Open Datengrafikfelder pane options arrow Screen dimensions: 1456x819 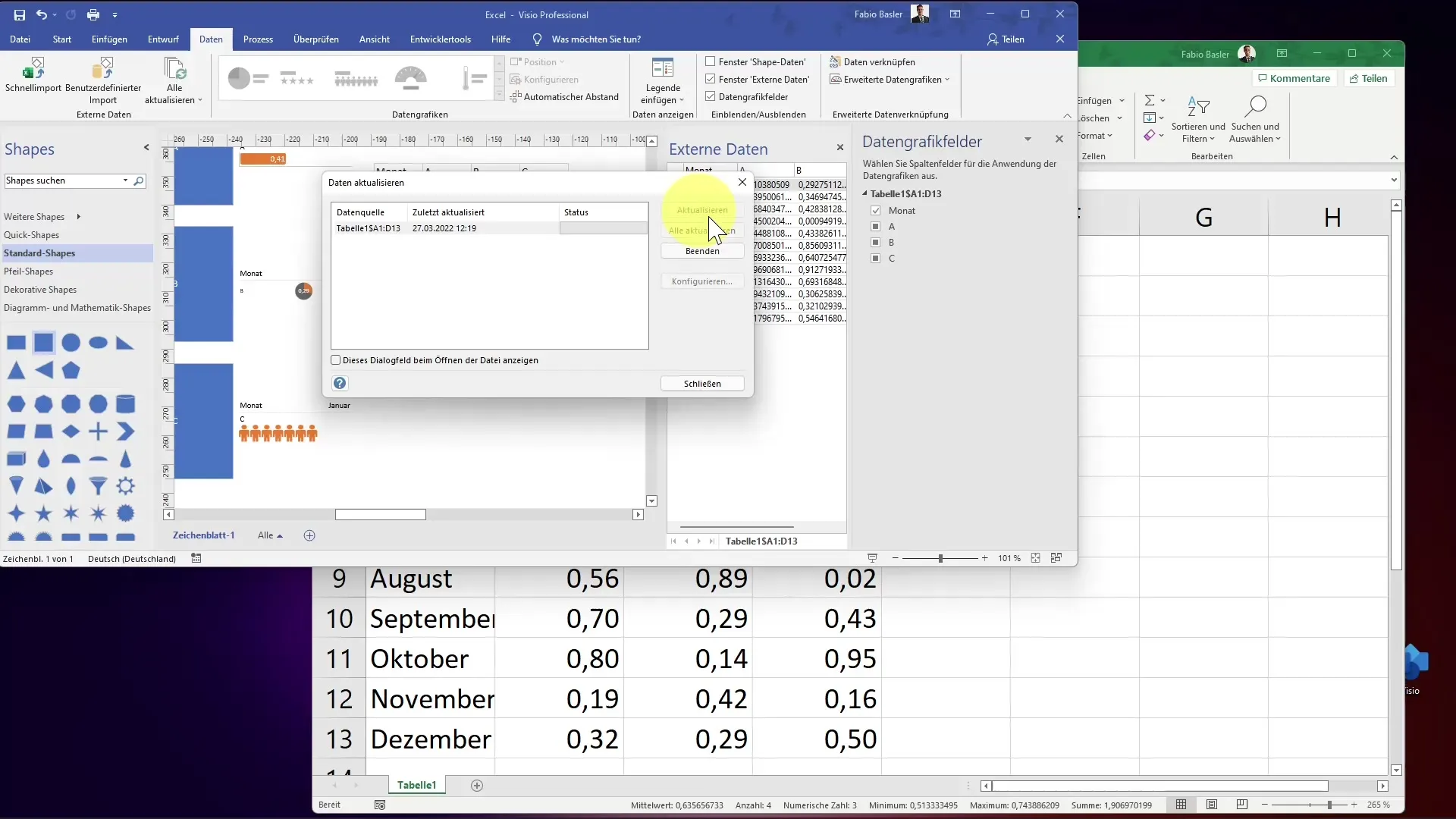1028,140
